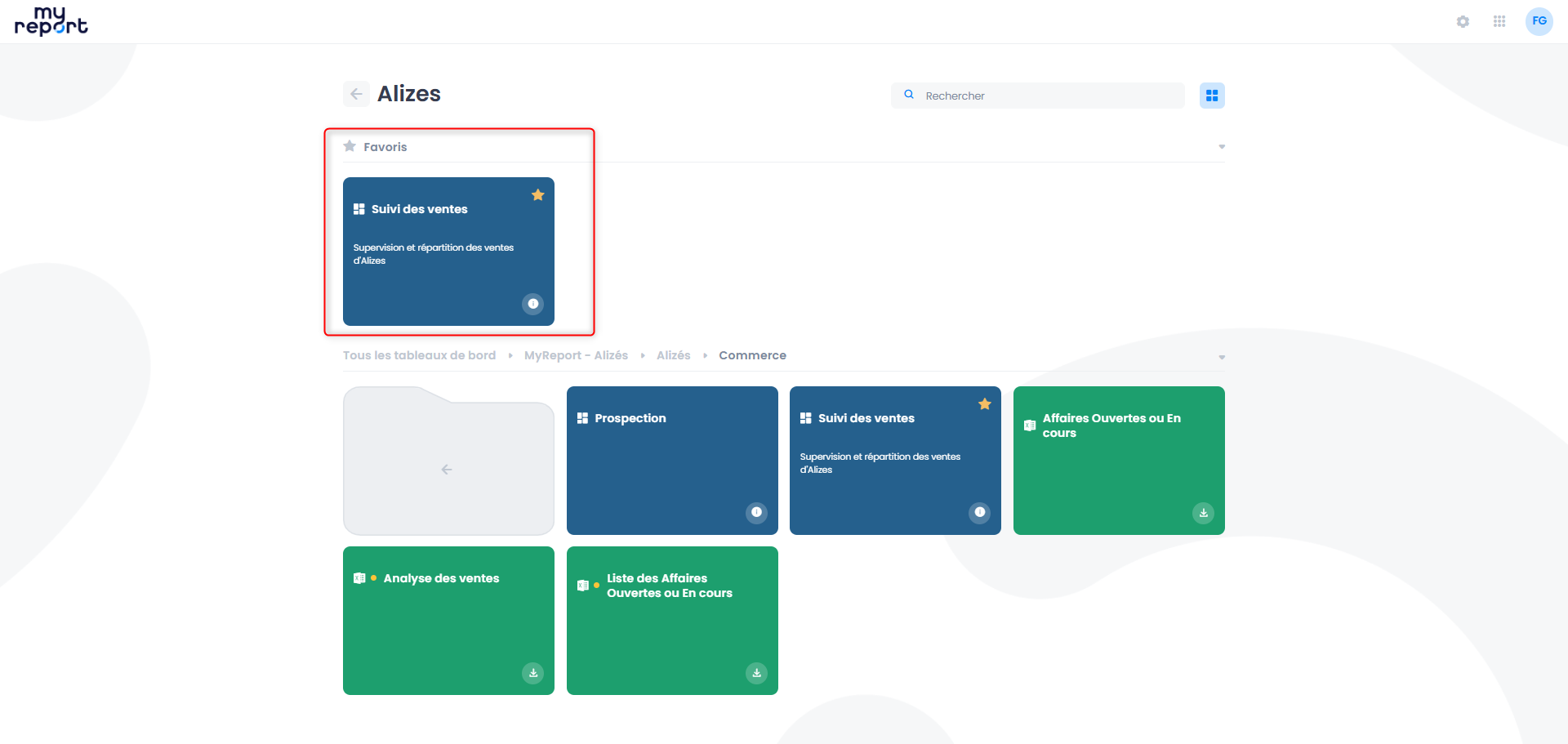Go to Tous les tableaux de bord breadcrumb
The height and width of the screenshot is (744, 1568).
coord(419,355)
